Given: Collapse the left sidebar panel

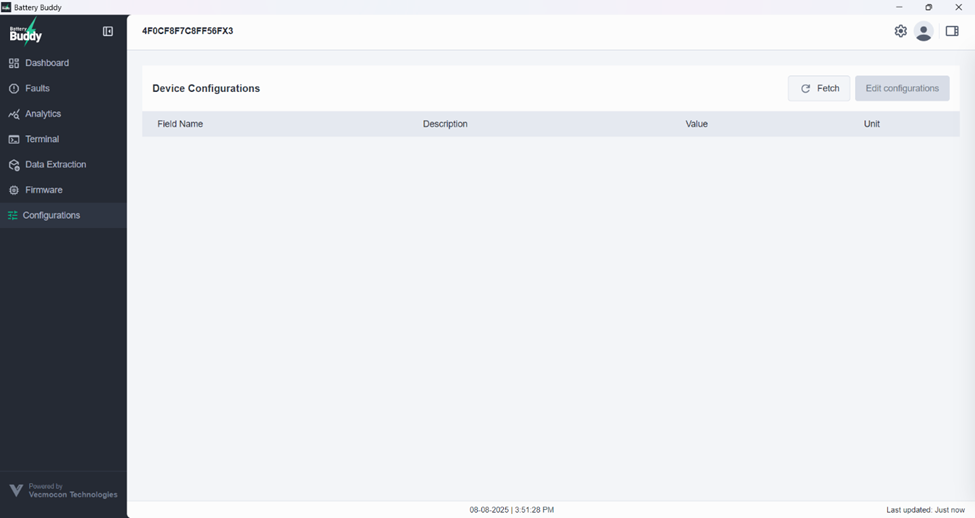Looking at the screenshot, I should [x=108, y=32].
